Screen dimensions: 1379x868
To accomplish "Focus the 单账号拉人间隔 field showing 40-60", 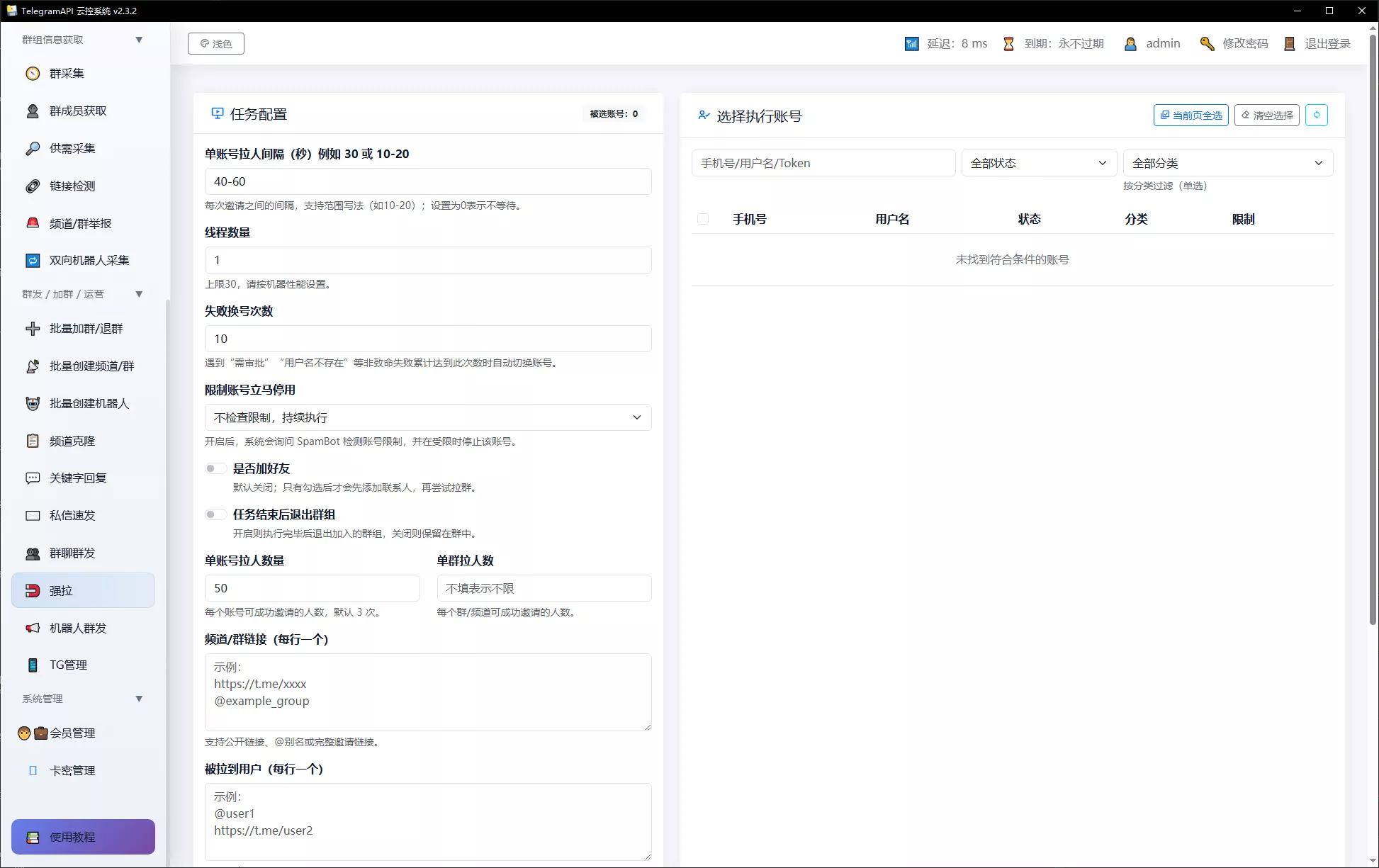I will click(x=428, y=181).
